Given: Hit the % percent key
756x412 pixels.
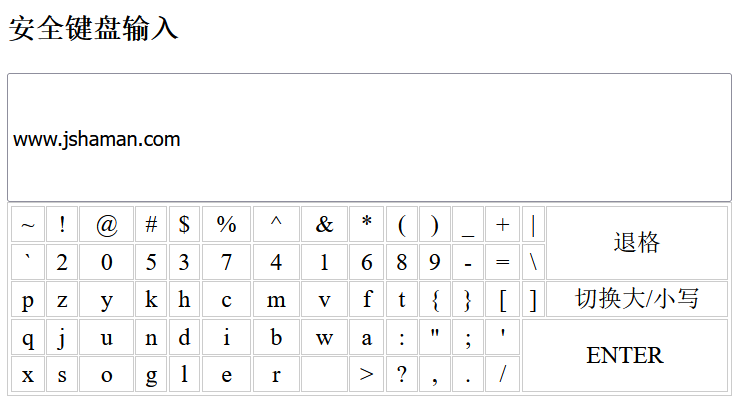Looking at the screenshot, I should click(227, 224).
